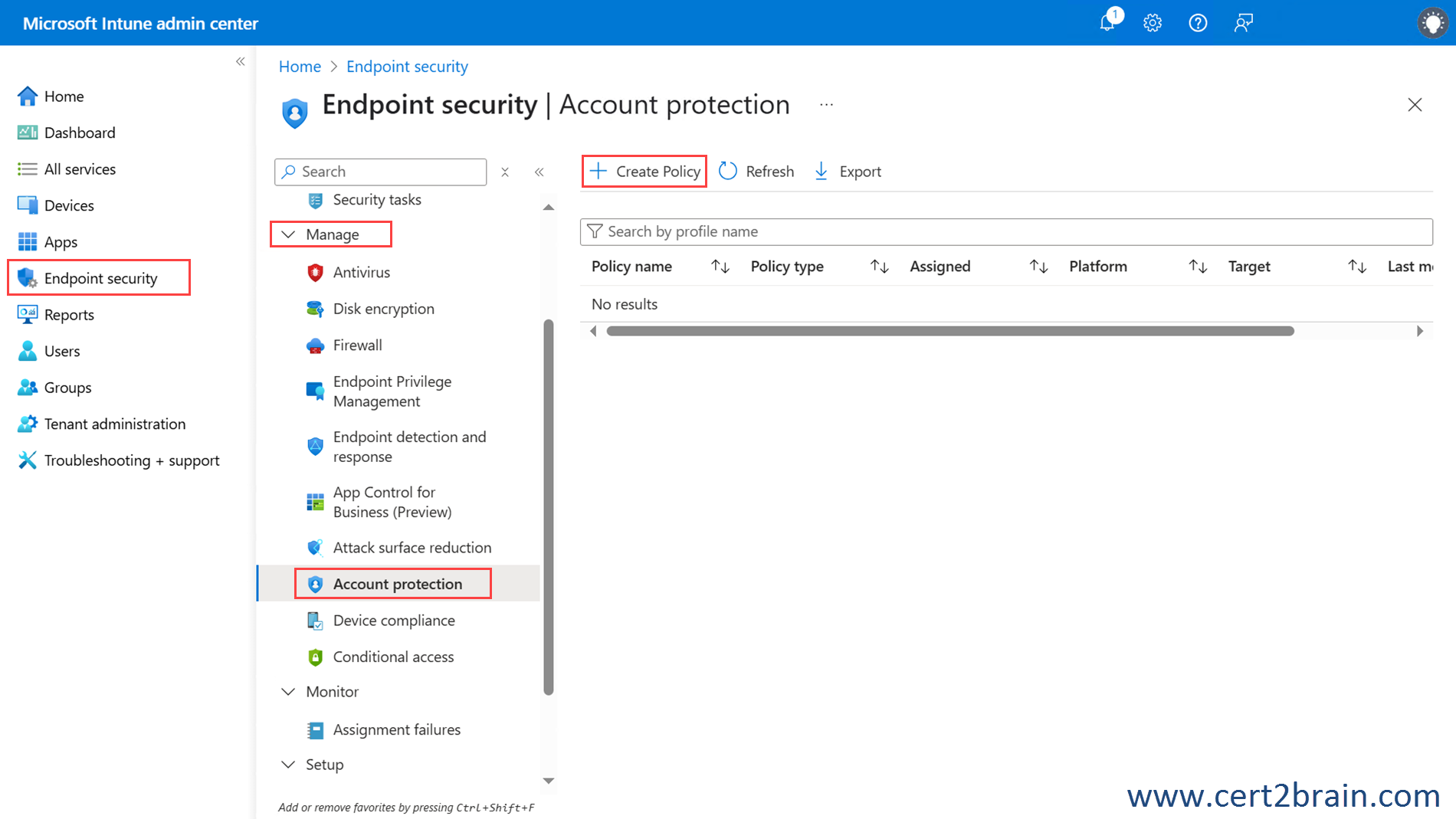Screen dimensions: 1456x819
Task: Click the Refresh button
Action: click(756, 172)
